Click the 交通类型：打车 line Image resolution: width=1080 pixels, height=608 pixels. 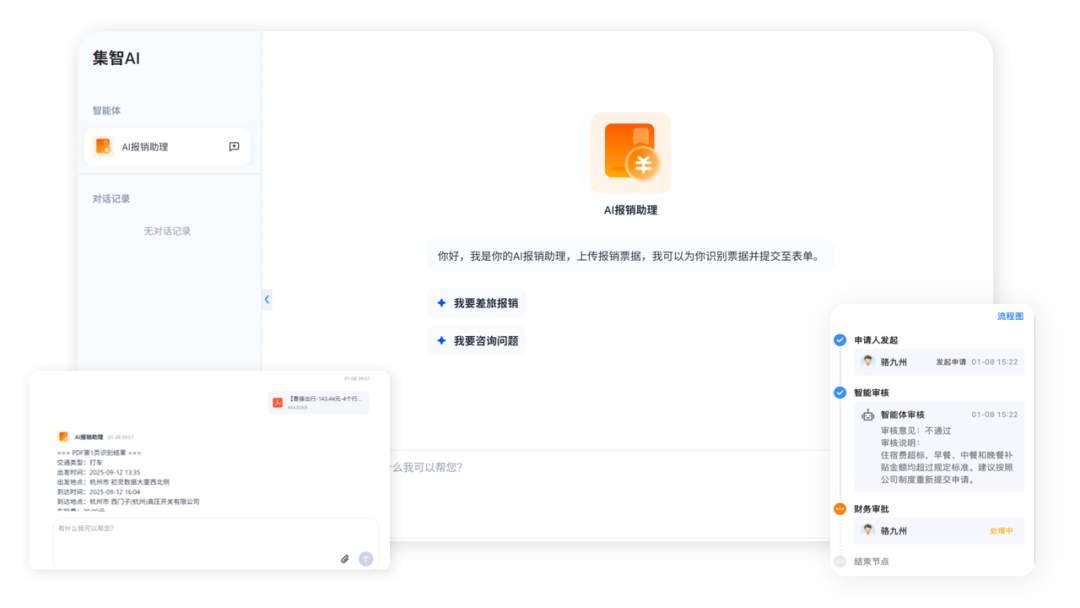79,463
